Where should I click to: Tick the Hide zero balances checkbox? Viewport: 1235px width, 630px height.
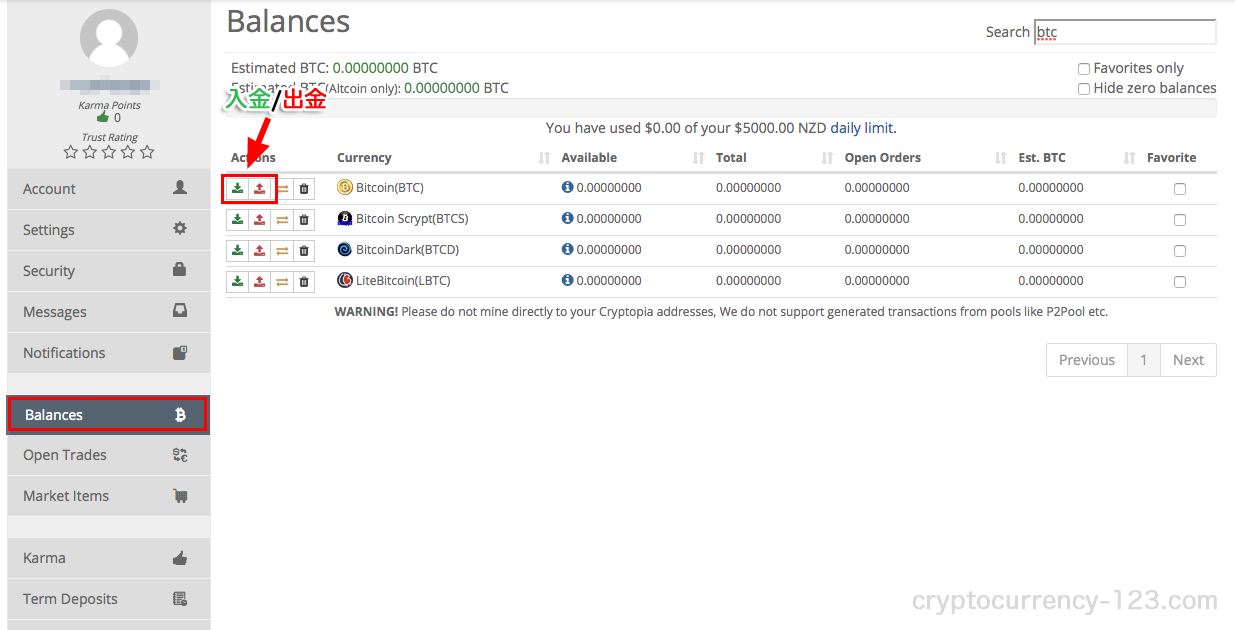(1084, 89)
